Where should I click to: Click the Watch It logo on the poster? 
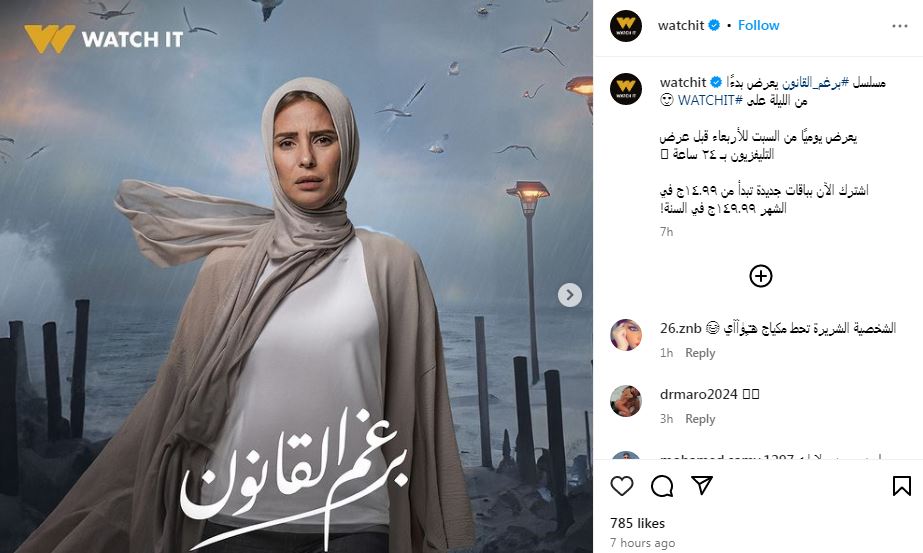[104, 39]
